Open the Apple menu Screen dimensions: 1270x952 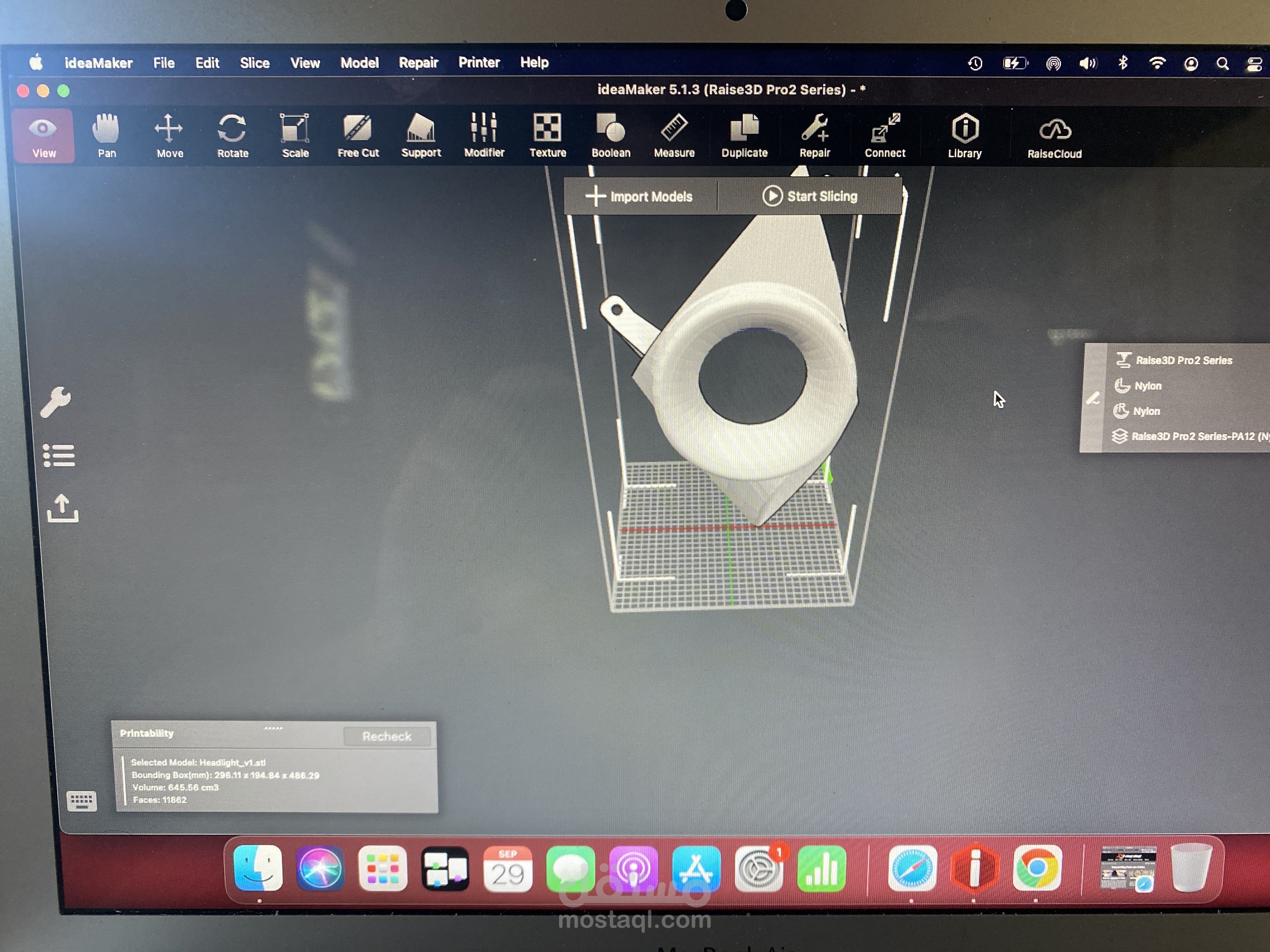[36, 63]
